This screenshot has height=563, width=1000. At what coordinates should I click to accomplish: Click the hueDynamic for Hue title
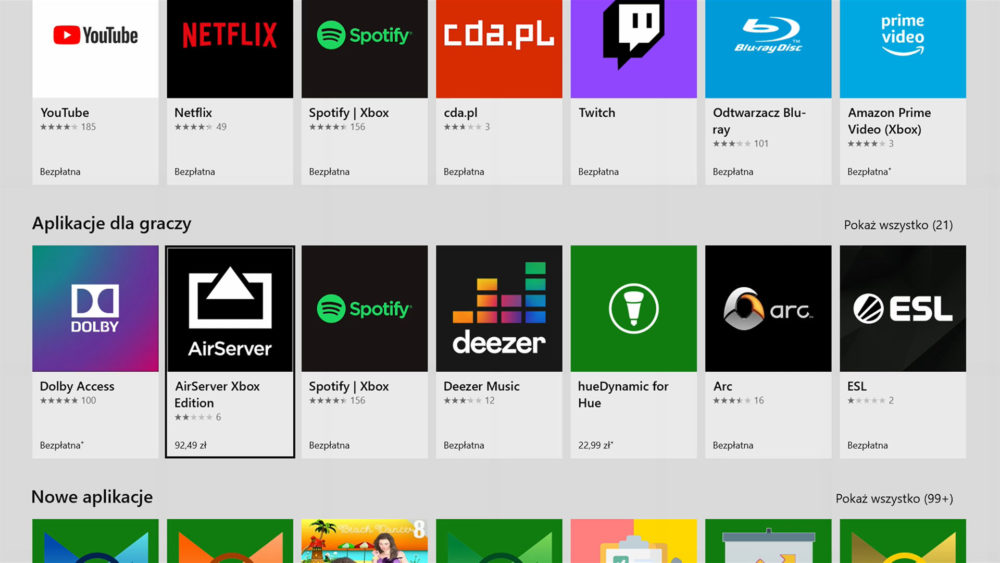coord(623,394)
